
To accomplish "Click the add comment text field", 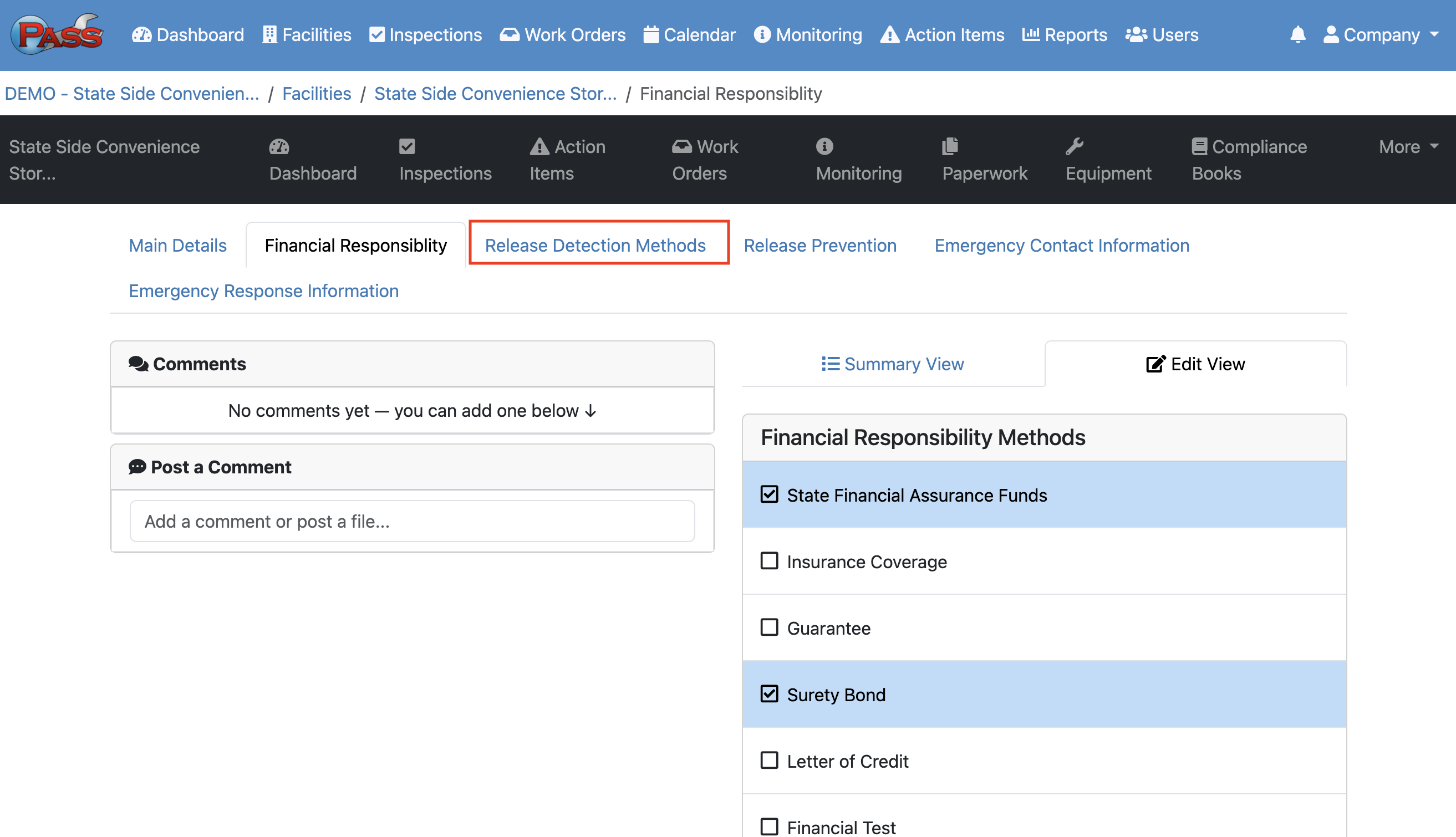I will click(412, 521).
